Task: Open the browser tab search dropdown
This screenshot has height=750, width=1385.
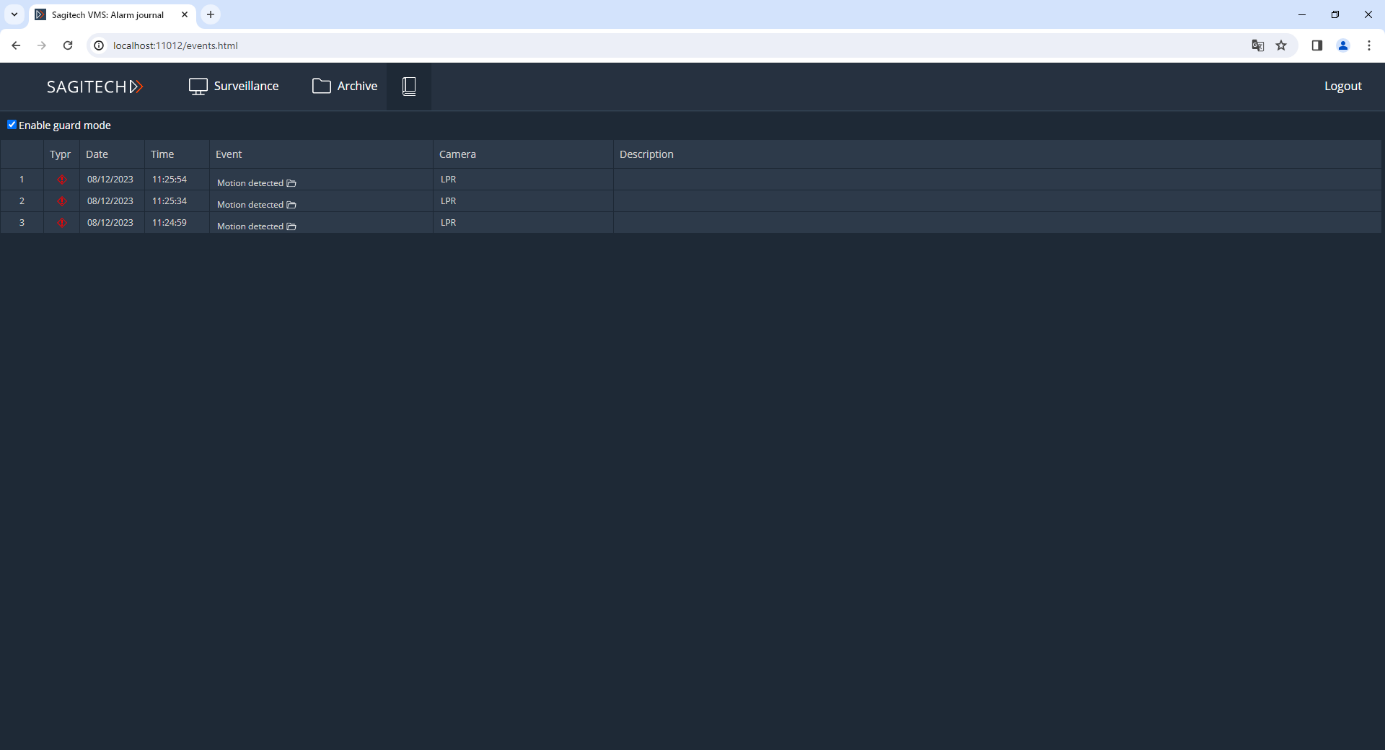Action: click(x=14, y=15)
